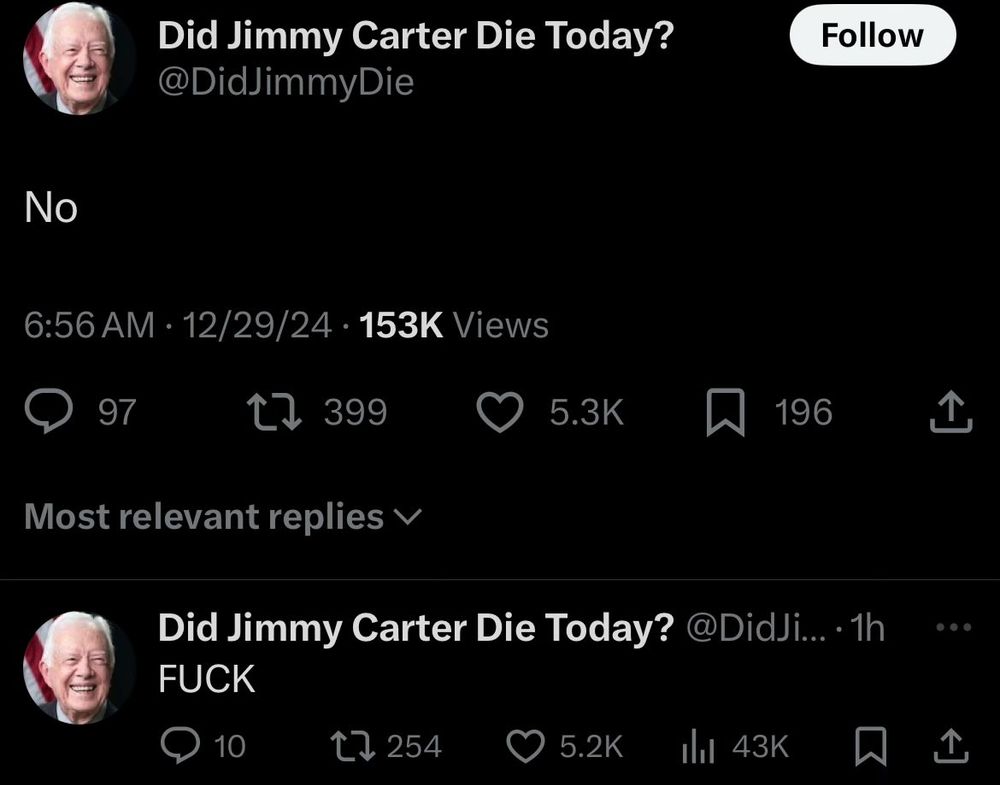The image size is (1000, 785).
Task: Reply to the FUCK reply post
Action: [181, 746]
